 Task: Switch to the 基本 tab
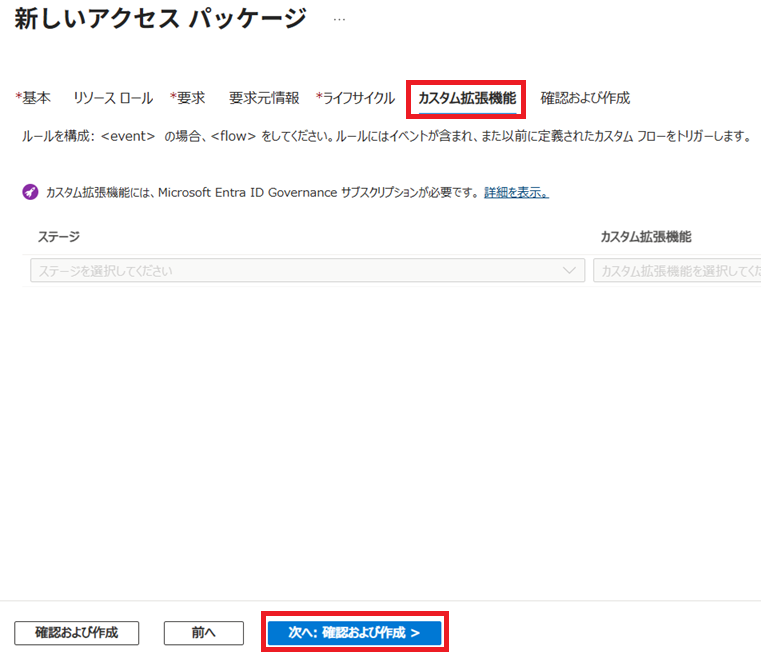click(35, 98)
